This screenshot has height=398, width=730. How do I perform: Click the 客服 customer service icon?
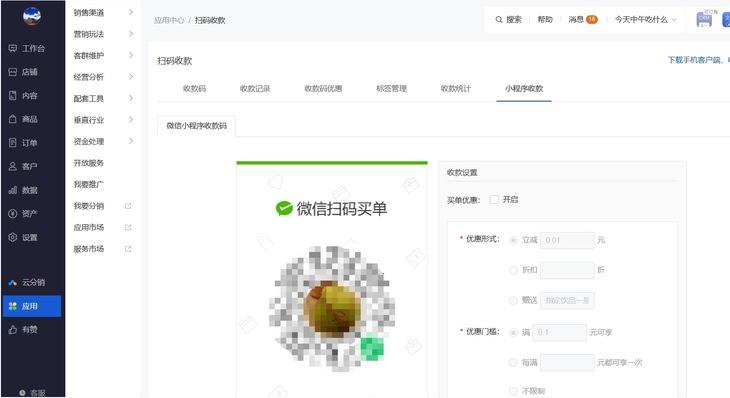click(22, 393)
